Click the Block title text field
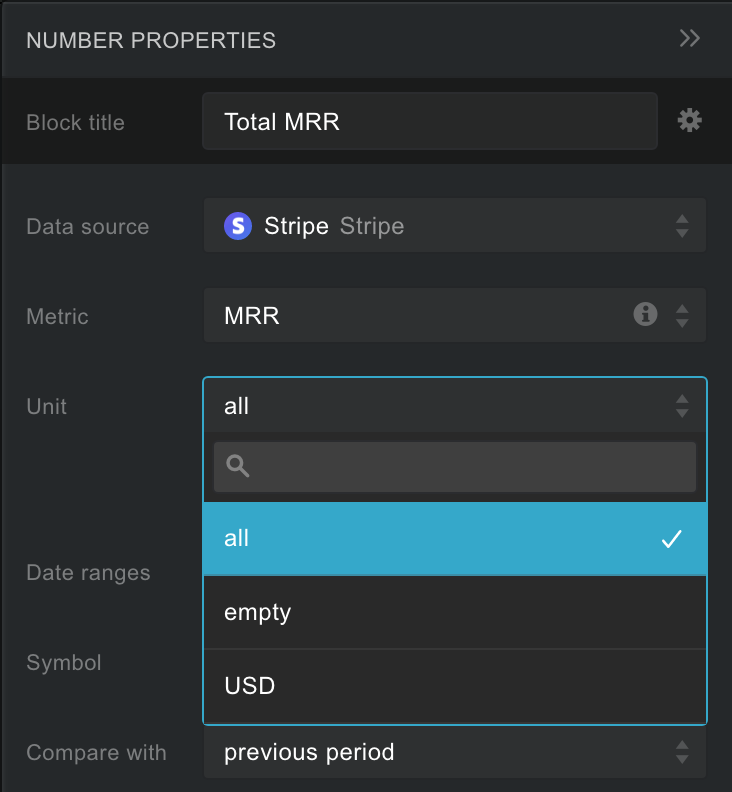 pos(430,122)
